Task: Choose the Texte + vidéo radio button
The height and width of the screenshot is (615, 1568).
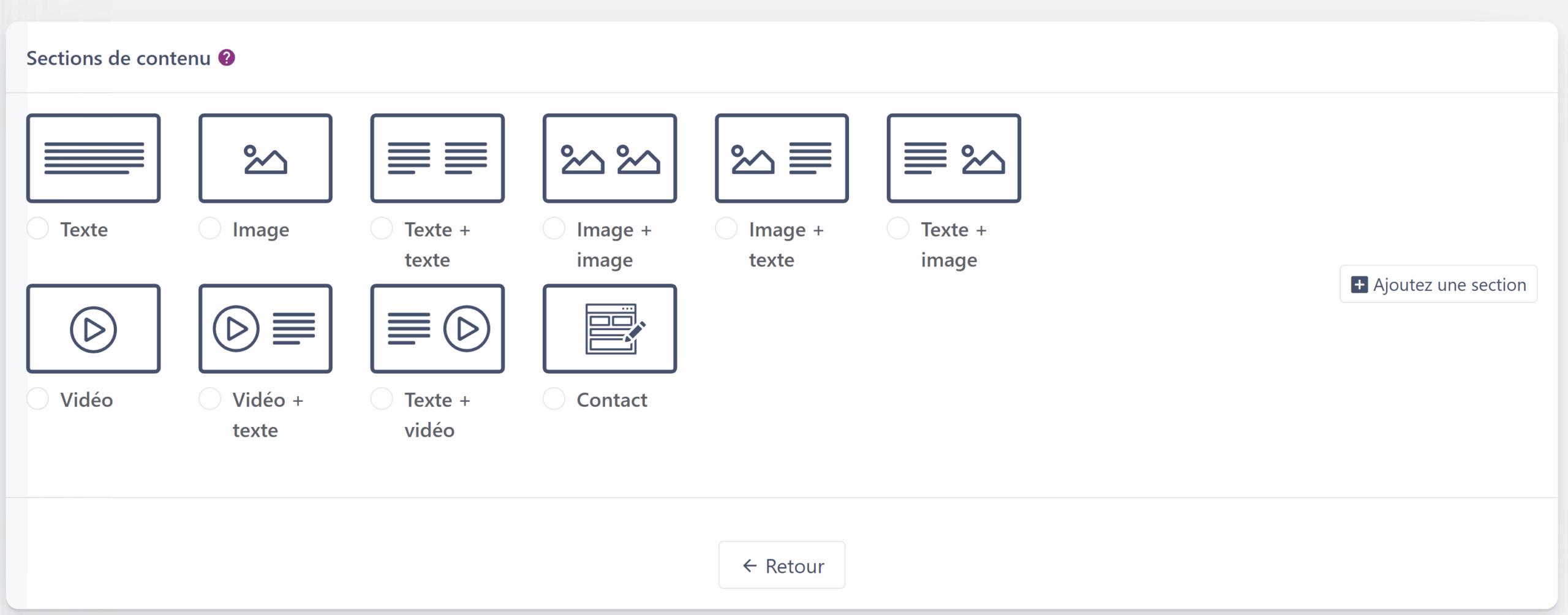Action: tap(382, 399)
